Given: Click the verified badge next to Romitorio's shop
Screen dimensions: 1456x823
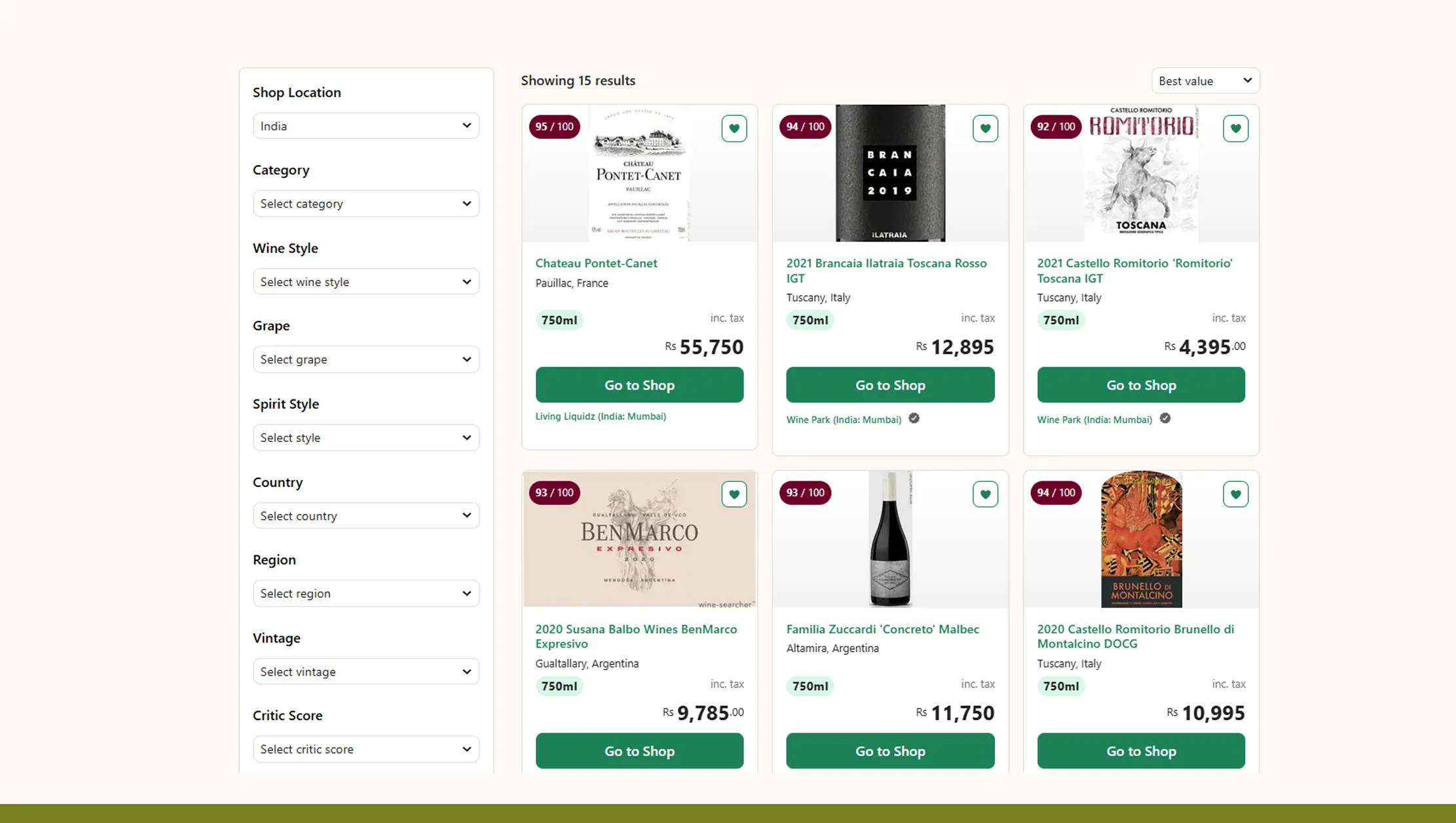Looking at the screenshot, I should [x=1165, y=418].
